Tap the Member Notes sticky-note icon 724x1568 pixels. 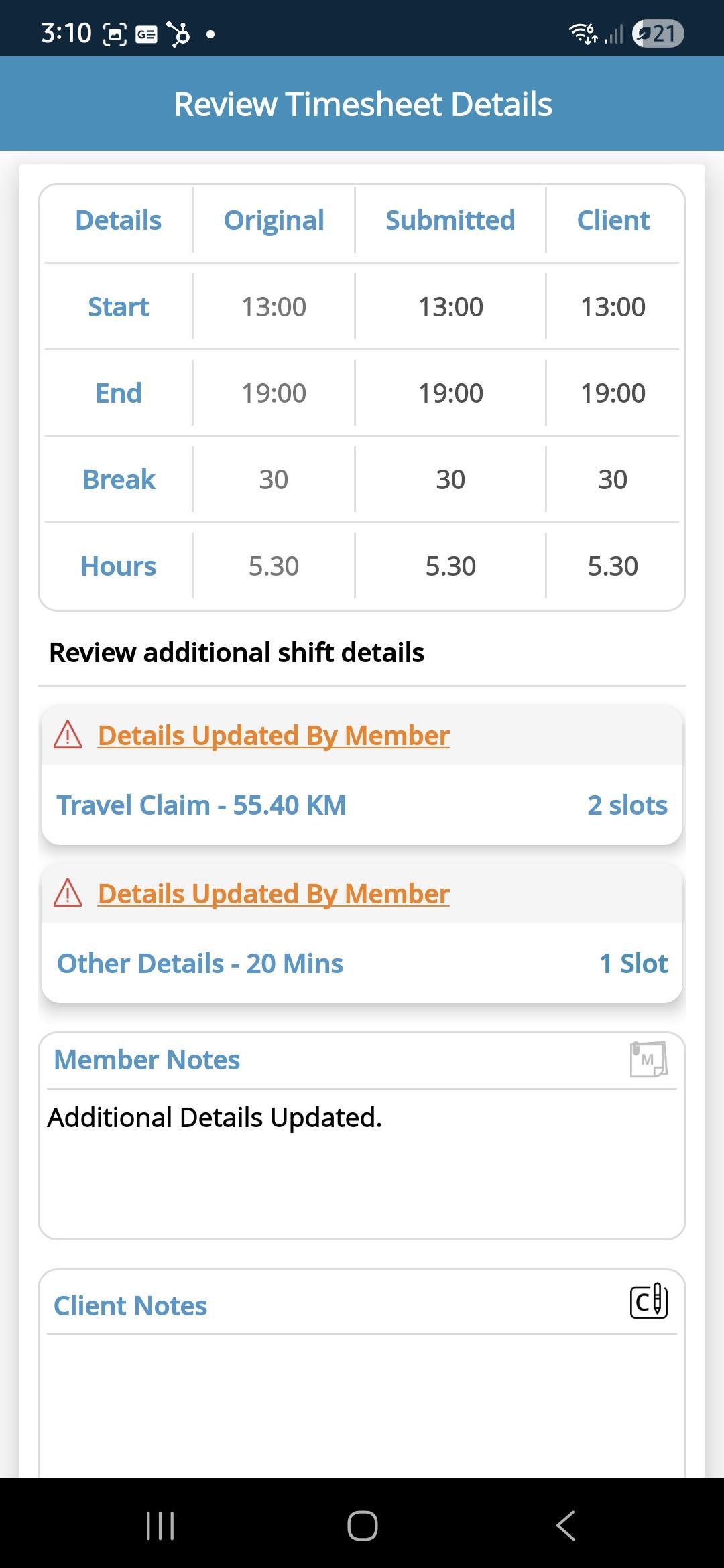[x=648, y=1059]
